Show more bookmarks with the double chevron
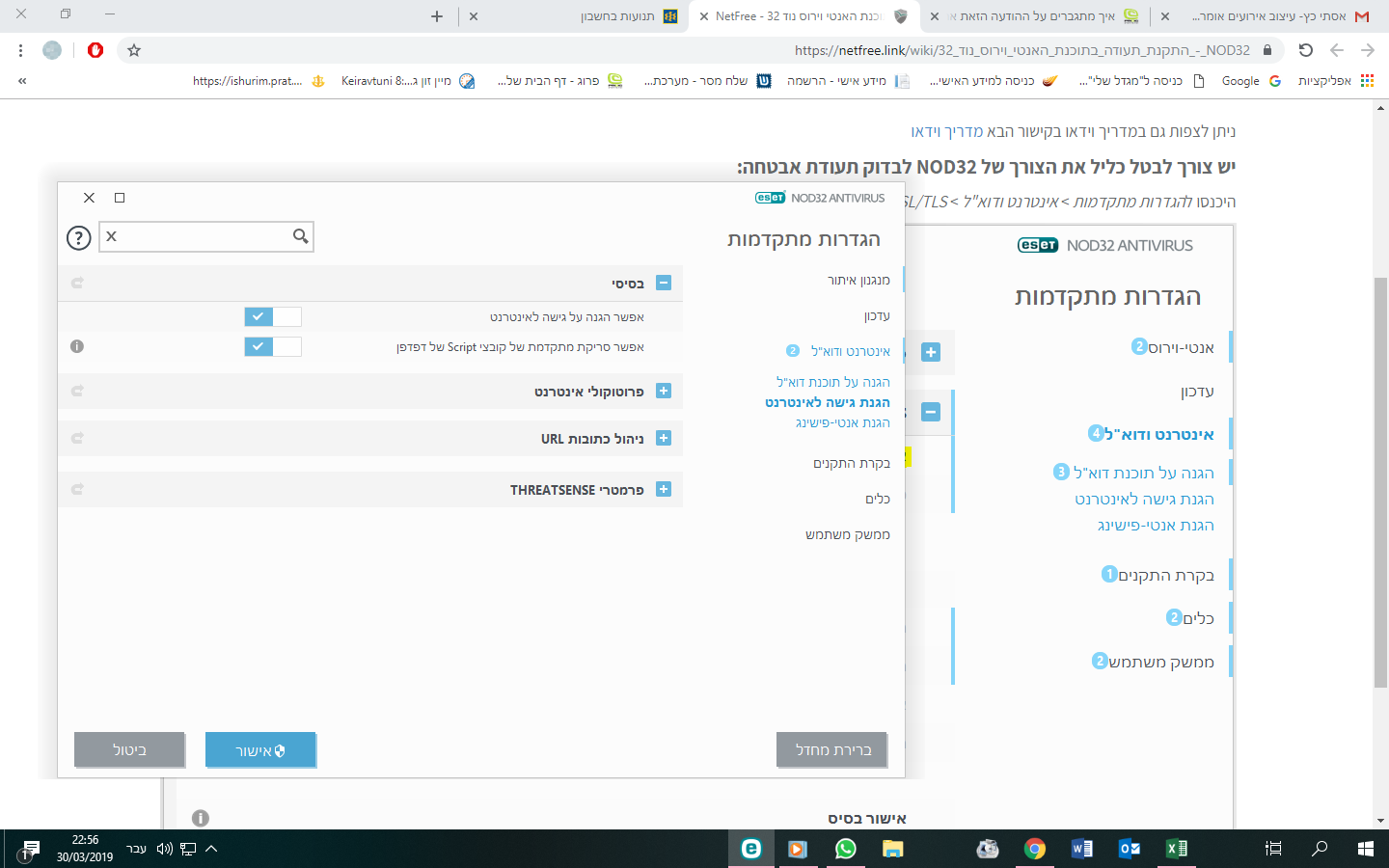The width and height of the screenshot is (1389, 868). click(x=22, y=81)
